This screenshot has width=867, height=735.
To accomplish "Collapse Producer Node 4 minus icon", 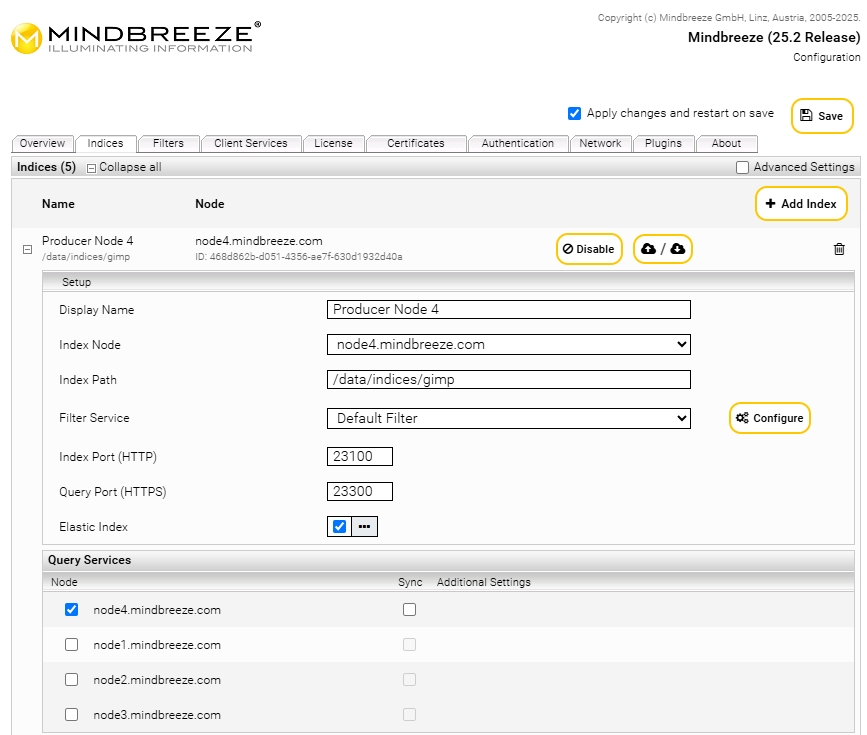I will click(x=27, y=249).
